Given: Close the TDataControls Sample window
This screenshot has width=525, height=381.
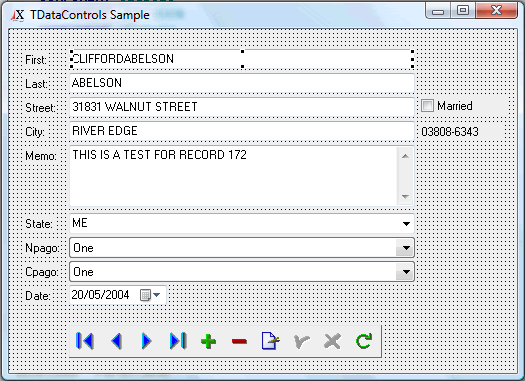Looking at the screenshot, I should (x=496, y=11).
